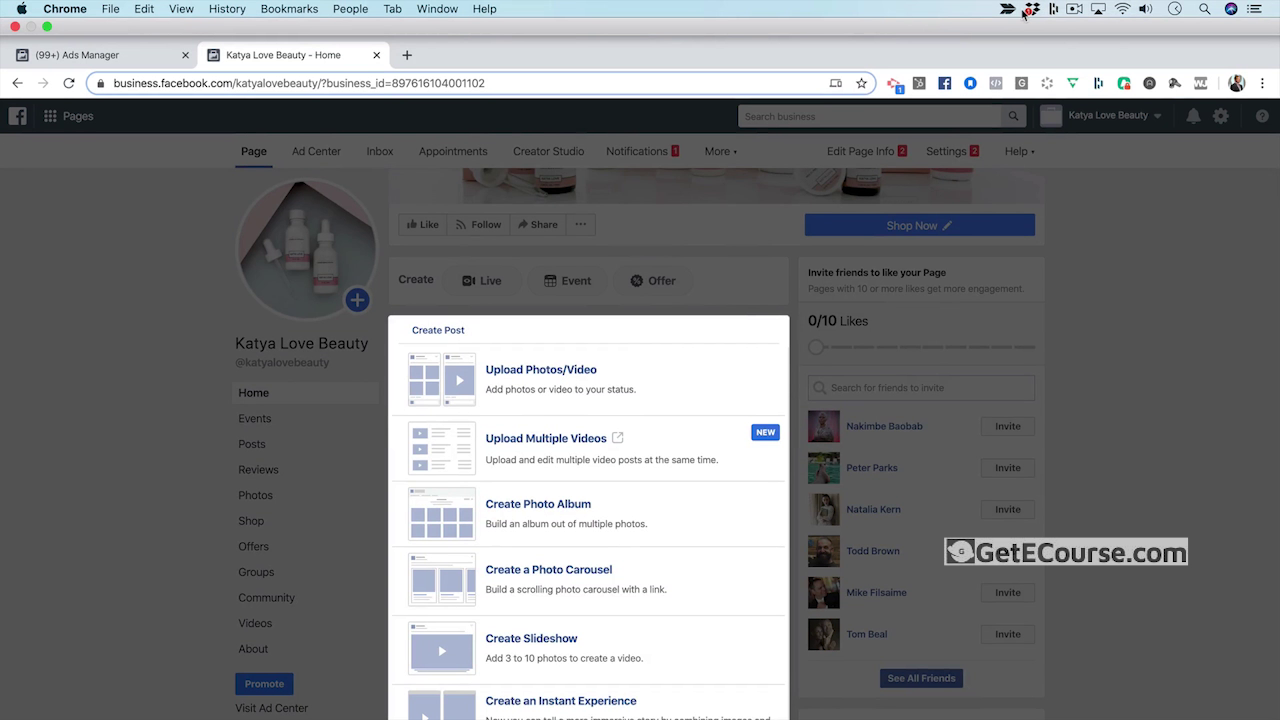Click the Upload Photos/Video thumbnail icon
The image size is (1280, 720).
click(441, 379)
